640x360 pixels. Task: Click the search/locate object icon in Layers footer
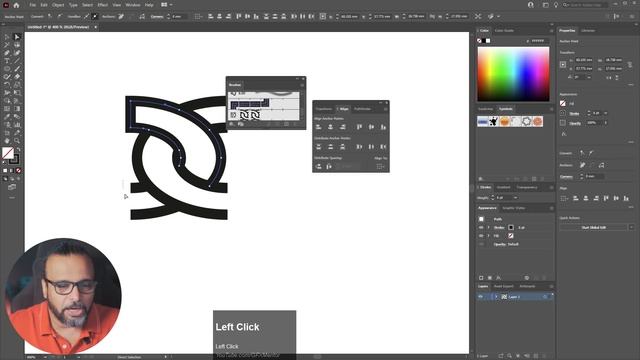click(x=509, y=356)
